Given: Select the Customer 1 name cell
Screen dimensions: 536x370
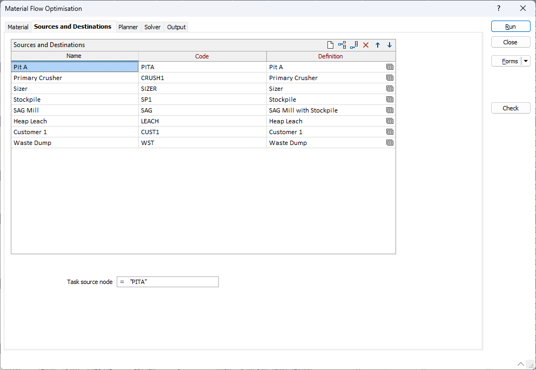Looking at the screenshot, I should [x=75, y=132].
